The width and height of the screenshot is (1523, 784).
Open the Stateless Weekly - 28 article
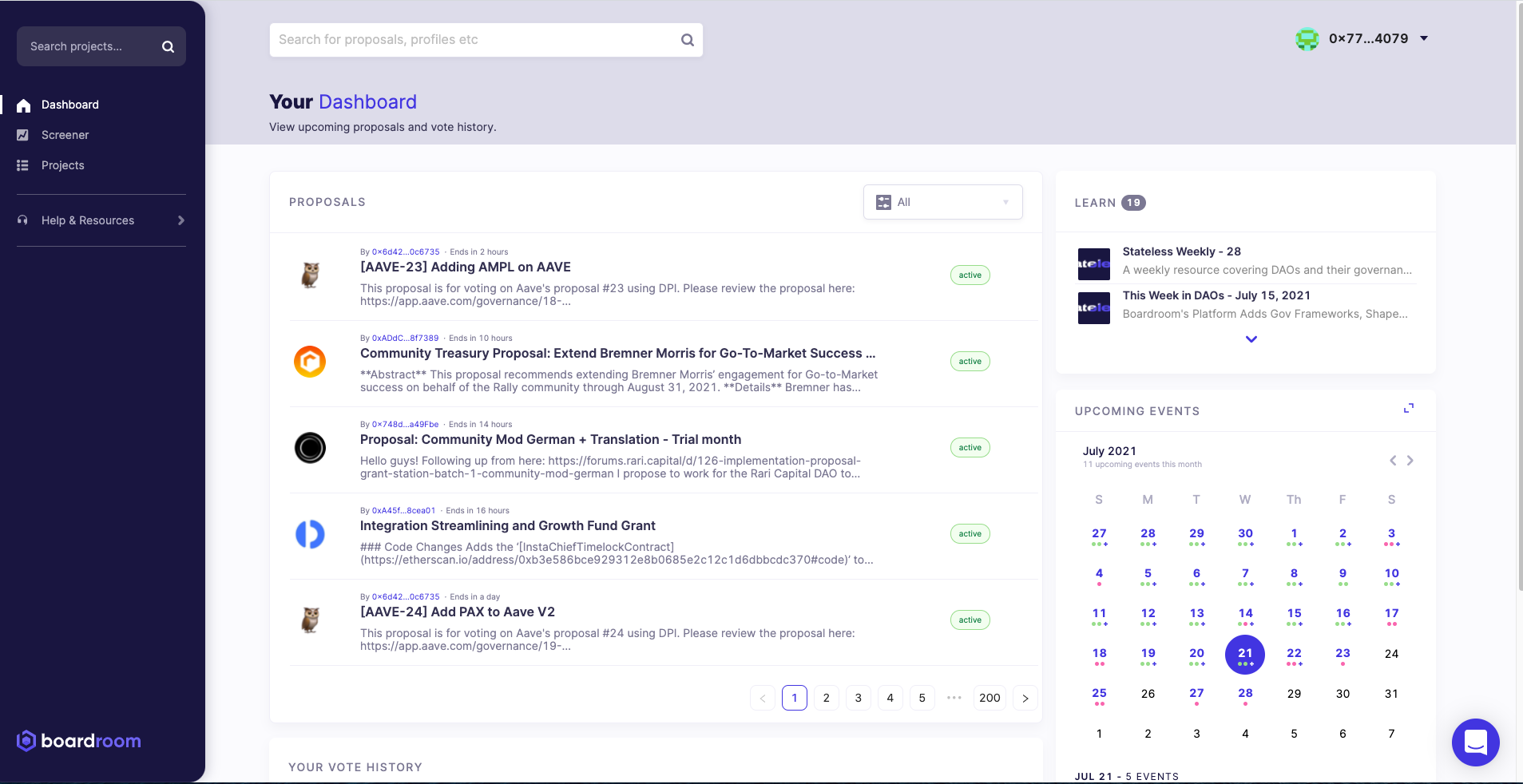coord(1182,251)
